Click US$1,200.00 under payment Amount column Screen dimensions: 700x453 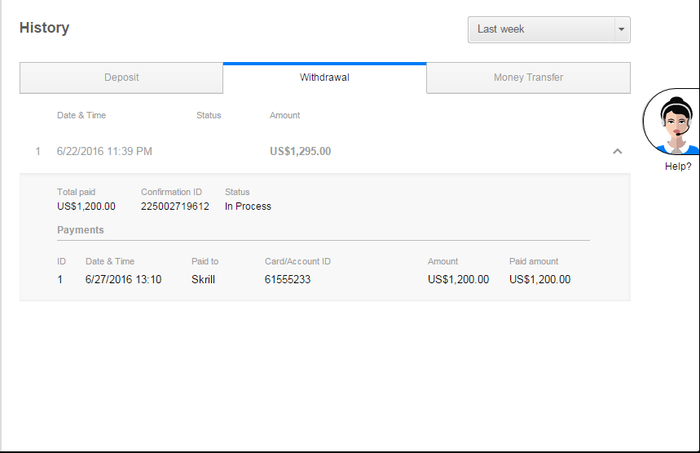pyautogui.click(x=458, y=279)
